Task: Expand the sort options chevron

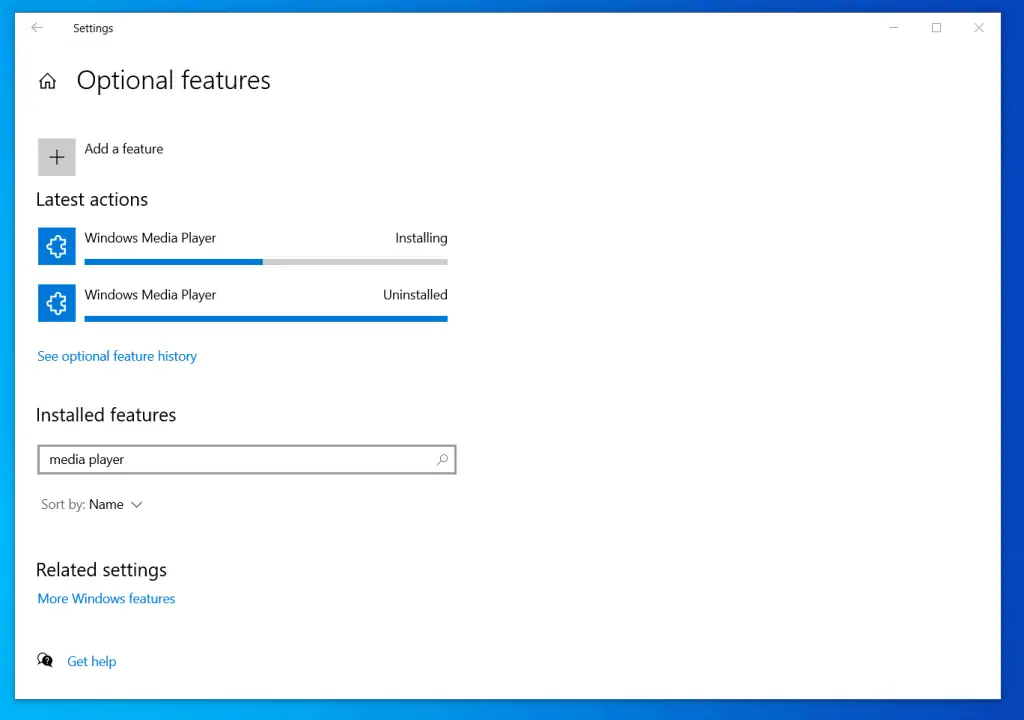Action: [136, 504]
